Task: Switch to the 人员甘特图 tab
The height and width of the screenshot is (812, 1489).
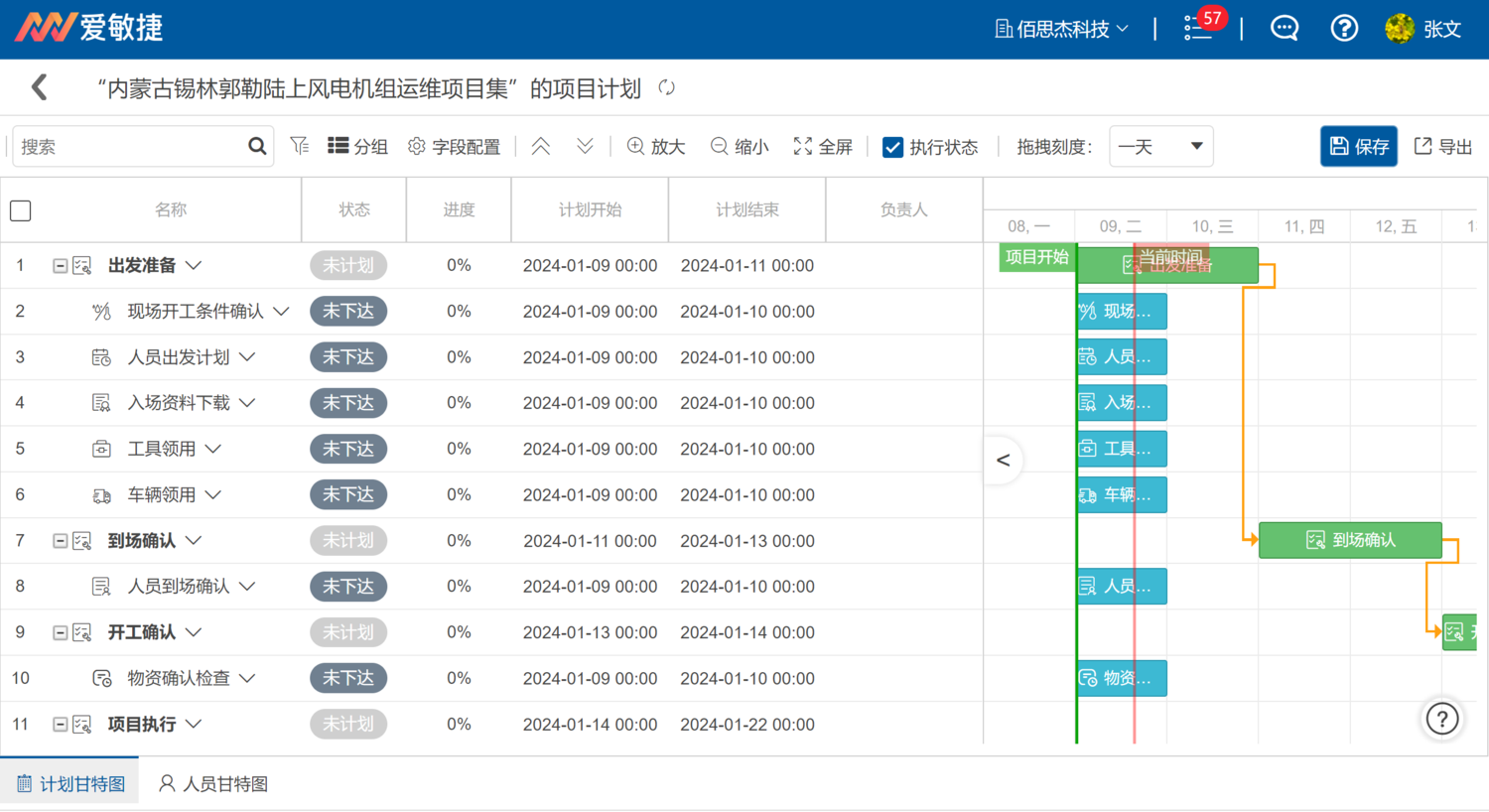Action: (x=213, y=784)
